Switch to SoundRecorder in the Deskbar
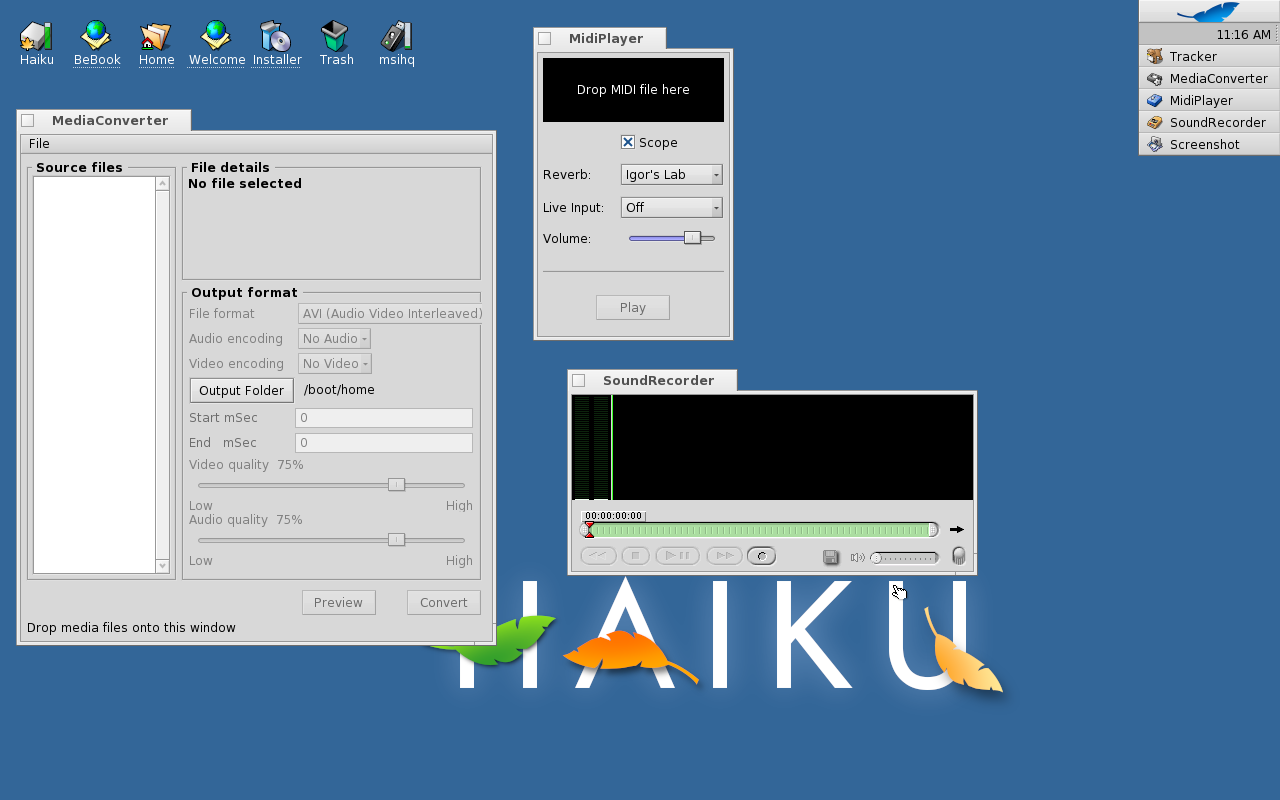 (x=1209, y=122)
